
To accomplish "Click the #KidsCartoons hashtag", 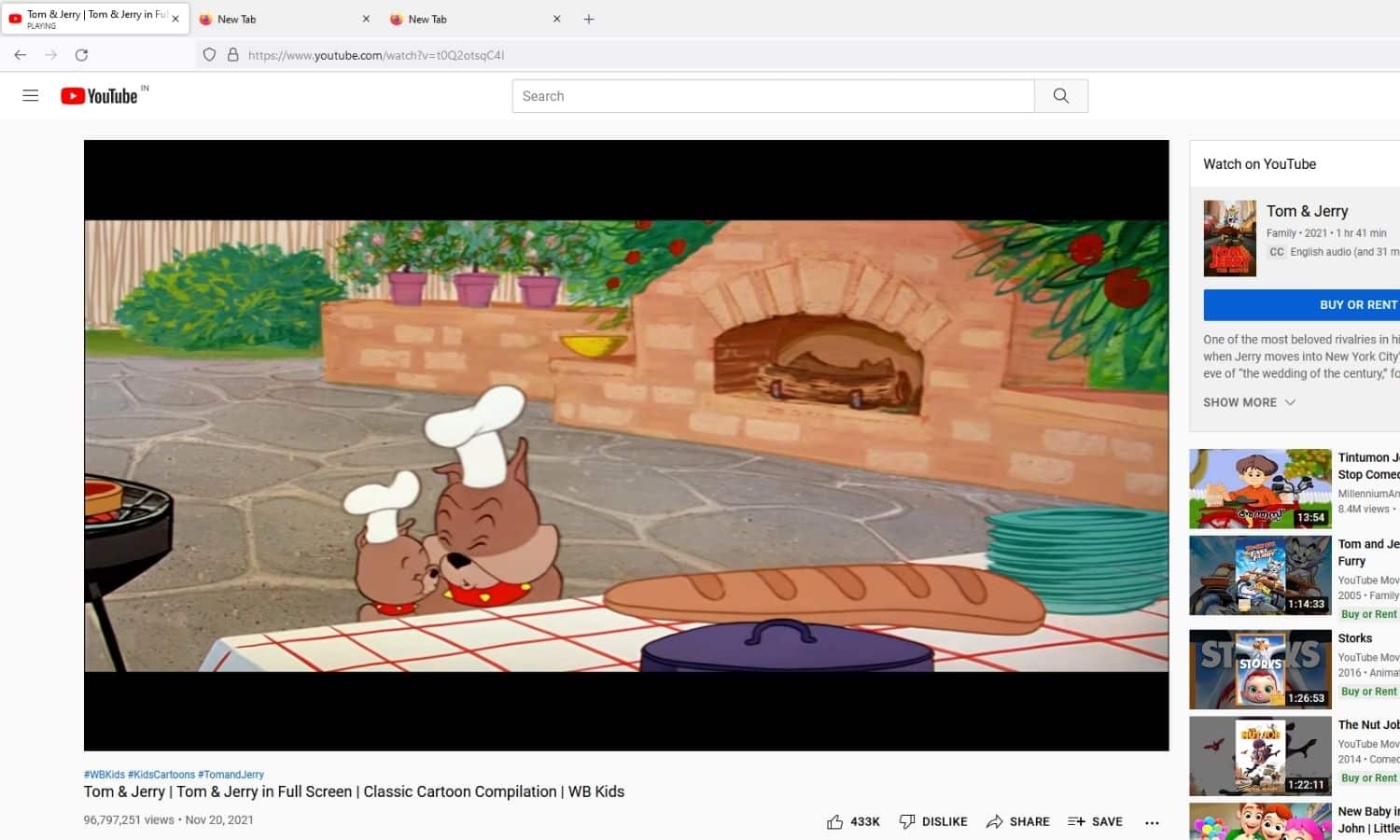I will (161, 775).
